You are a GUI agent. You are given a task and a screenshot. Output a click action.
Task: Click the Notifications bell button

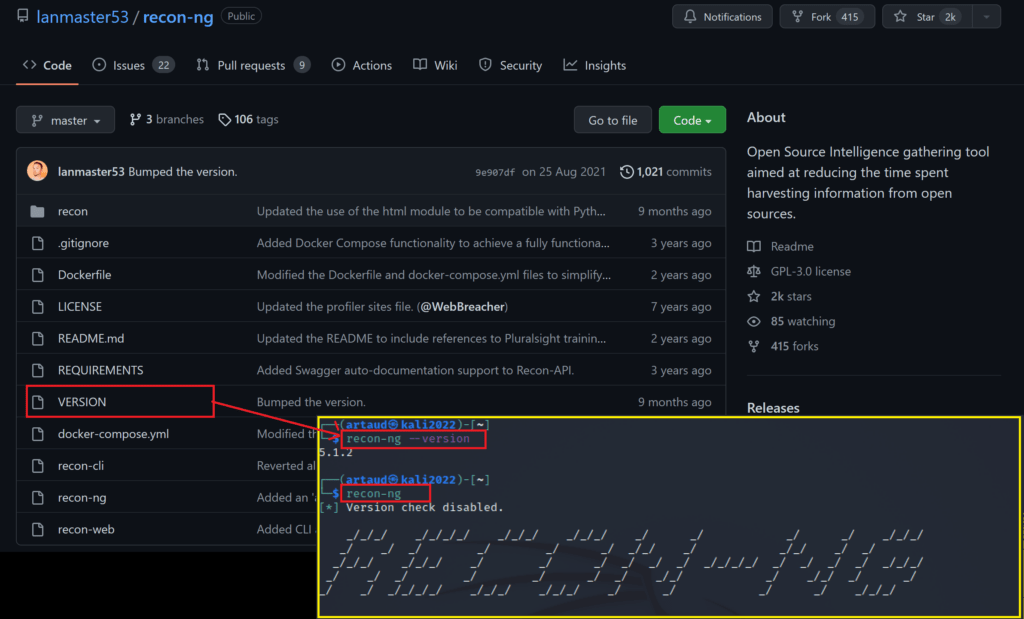[722, 17]
